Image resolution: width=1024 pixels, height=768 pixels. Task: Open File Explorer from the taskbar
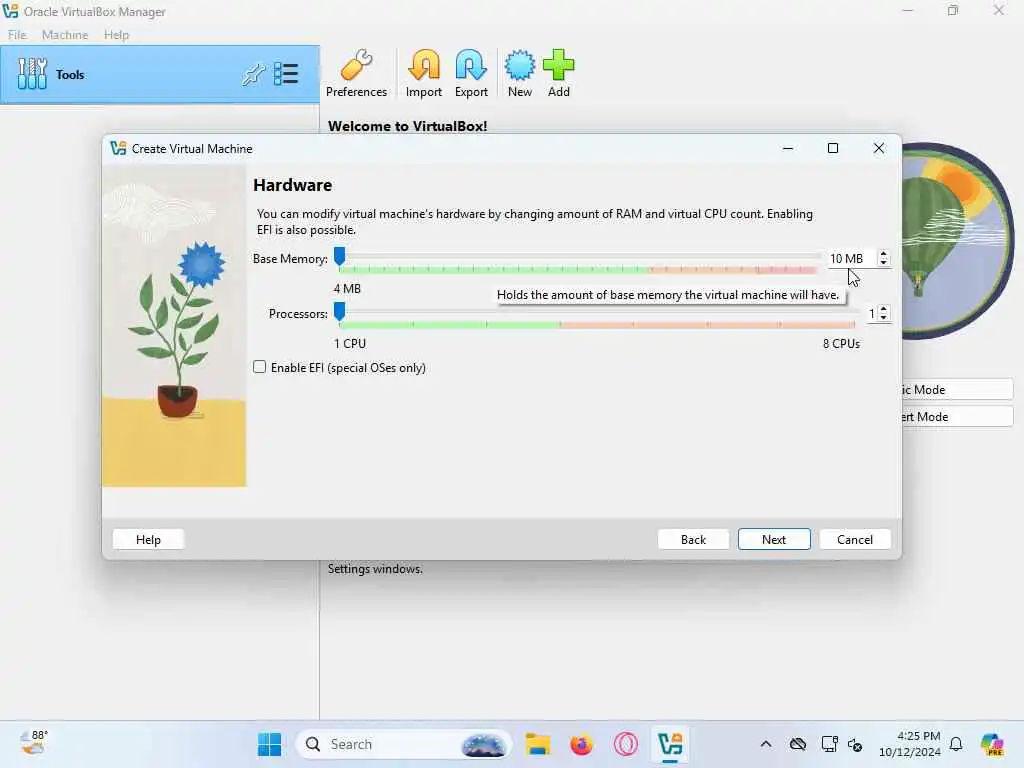coord(537,744)
